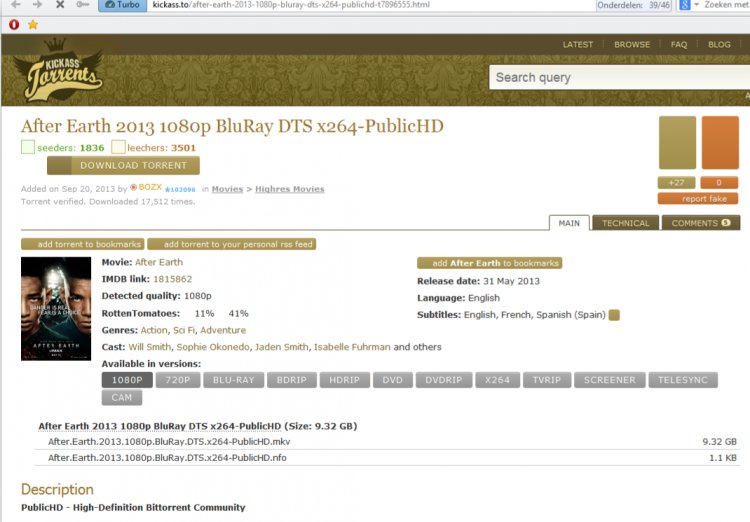Open Will Smith cast link

click(x=150, y=347)
